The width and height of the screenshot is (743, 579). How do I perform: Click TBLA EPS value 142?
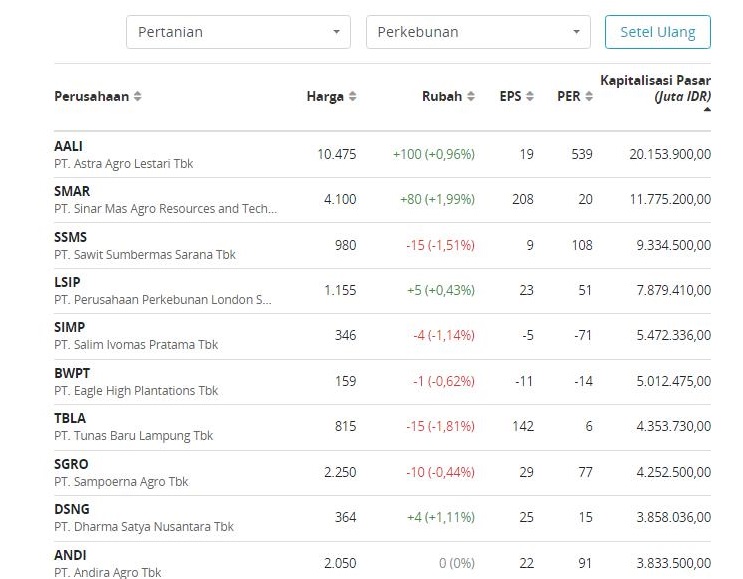click(x=523, y=426)
